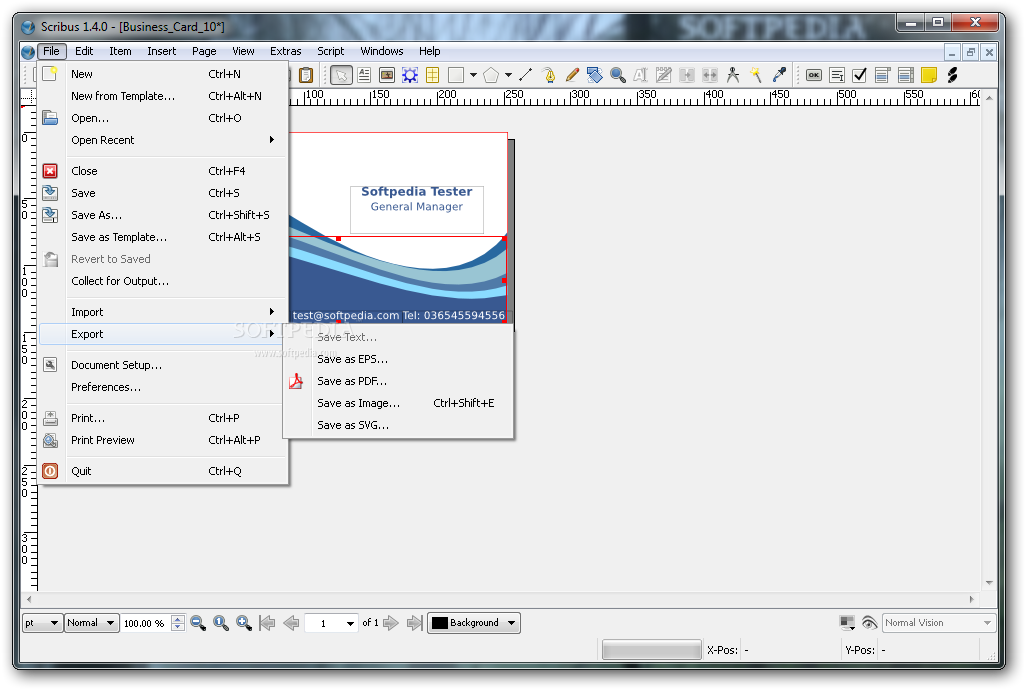Screen dimensions: 1026x690
Task: Go to the first page arrow
Action: click(x=267, y=623)
